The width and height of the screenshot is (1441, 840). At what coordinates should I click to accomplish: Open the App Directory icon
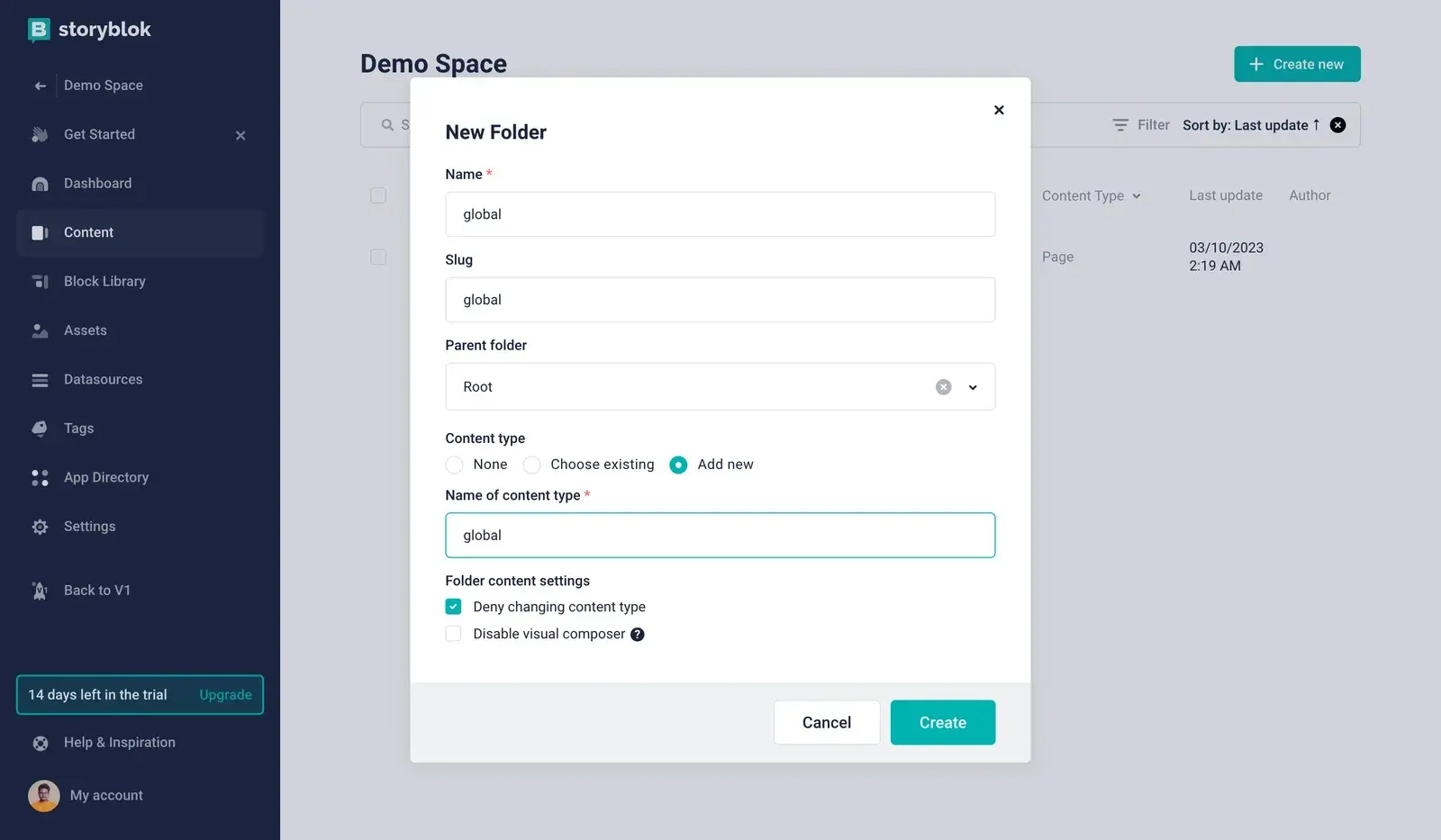point(40,478)
